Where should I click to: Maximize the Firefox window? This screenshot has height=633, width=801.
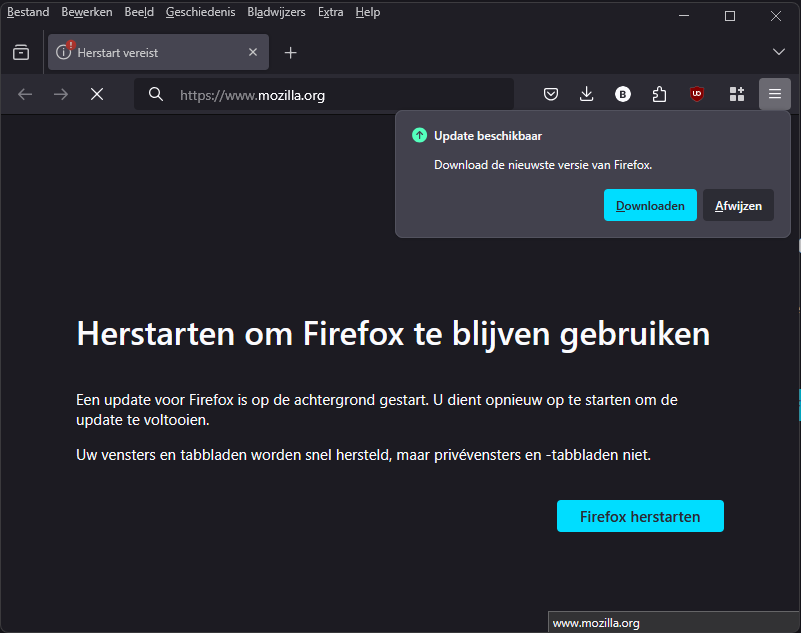730,16
